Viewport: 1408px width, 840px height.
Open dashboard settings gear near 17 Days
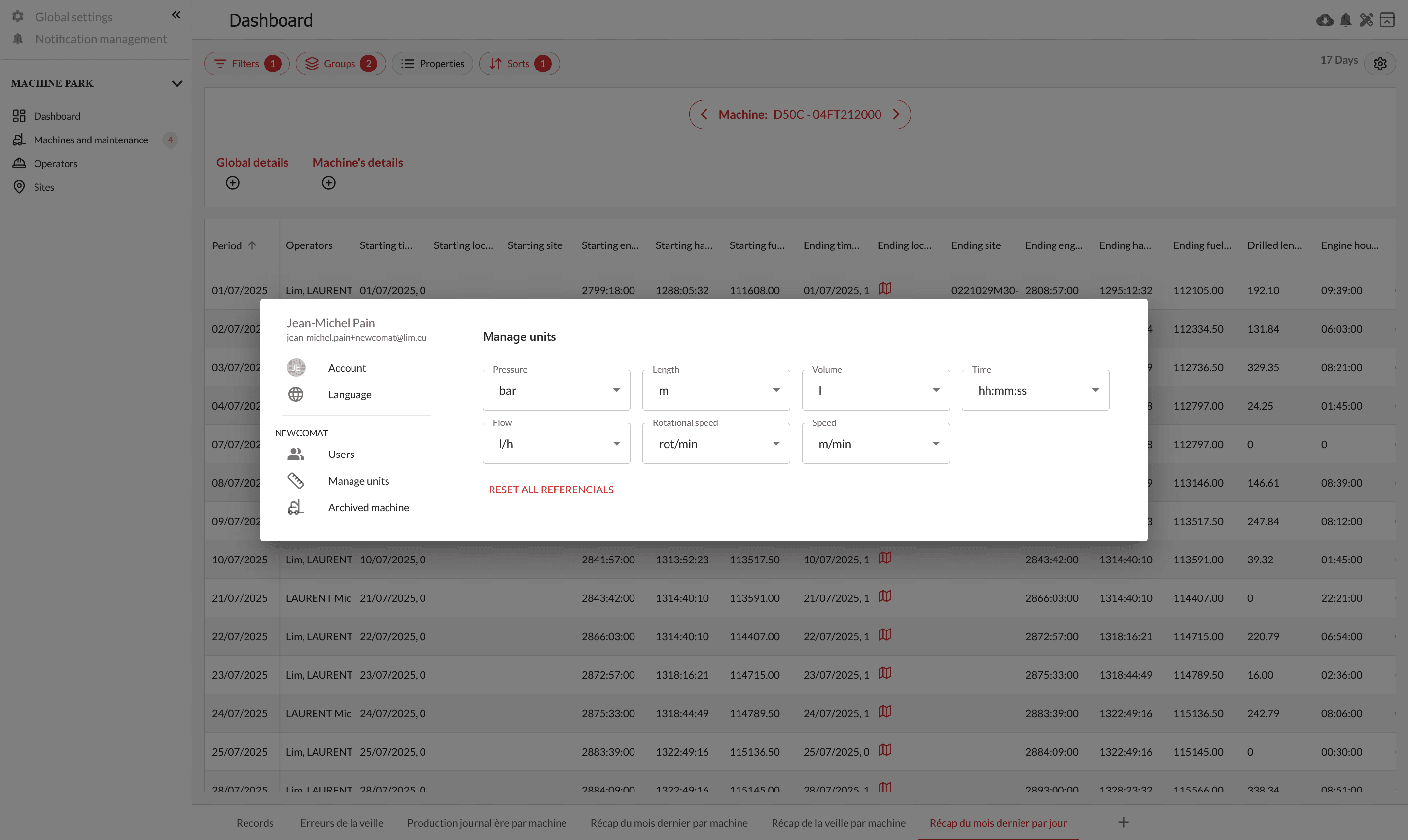coord(1380,64)
